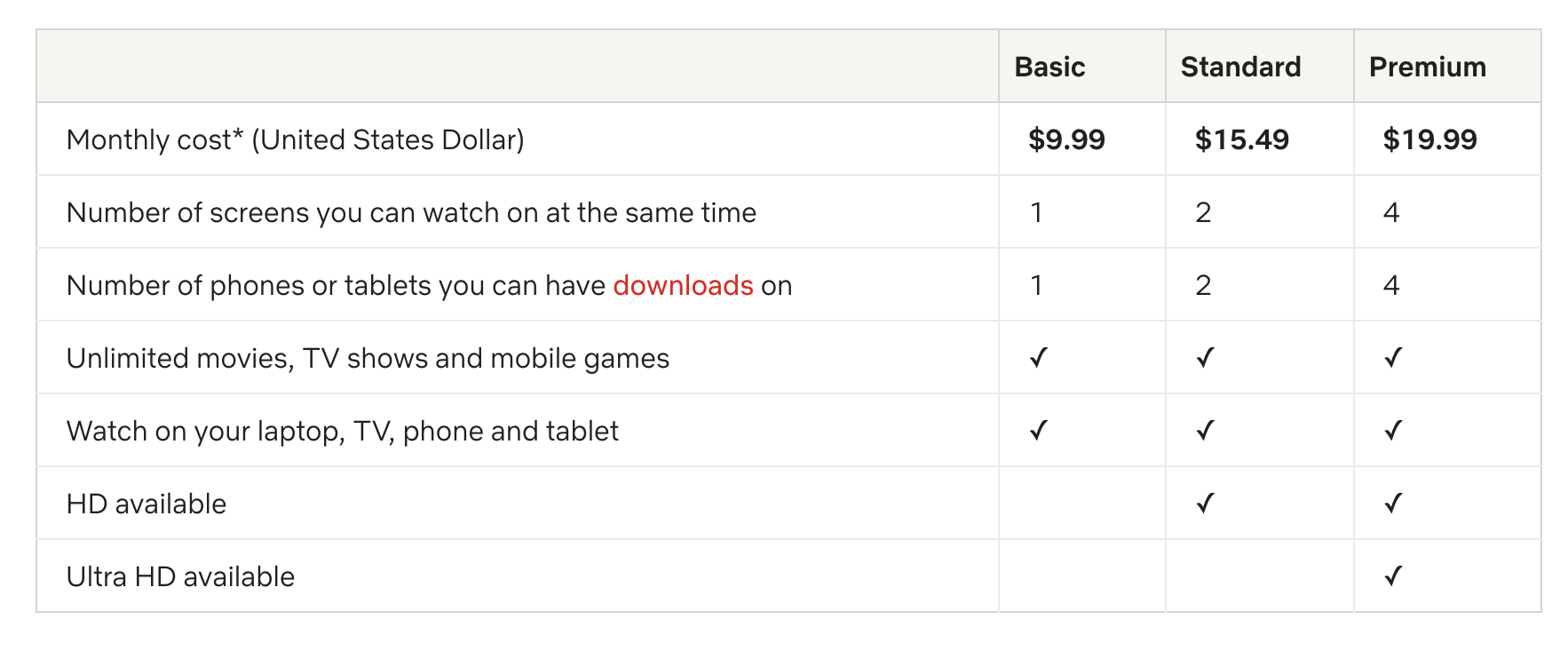This screenshot has width=1568, height=659.
Task: Click the $15.49 Standard monthly price
Action: tap(1241, 140)
